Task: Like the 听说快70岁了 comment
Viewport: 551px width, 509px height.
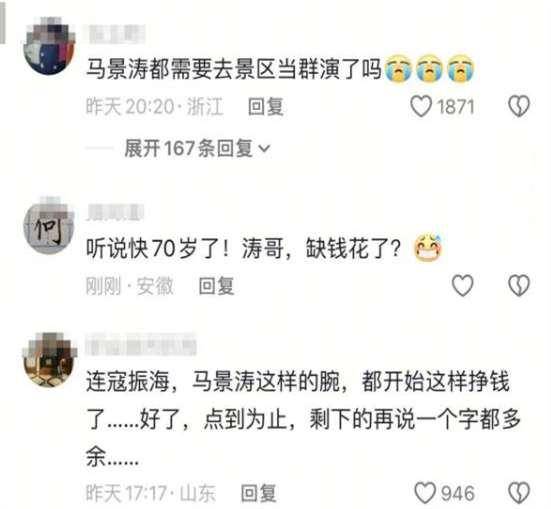Action: (462, 285)
